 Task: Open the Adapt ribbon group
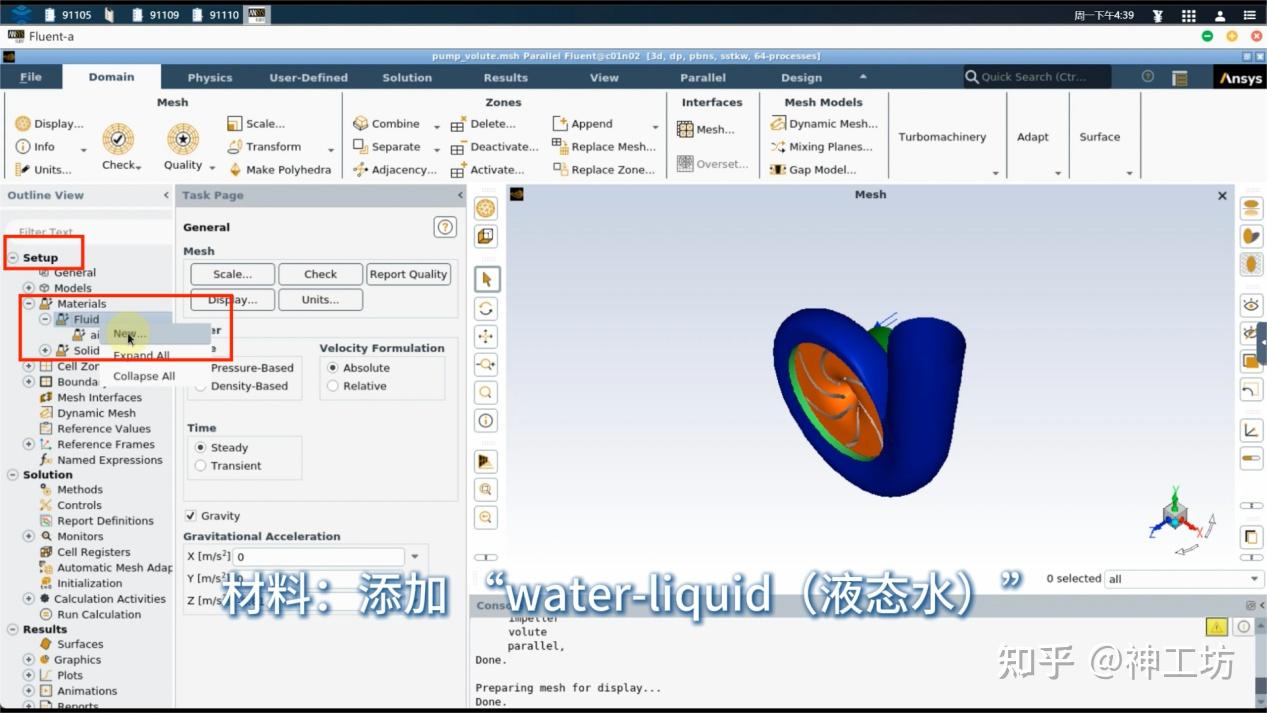pos(1033,137)
